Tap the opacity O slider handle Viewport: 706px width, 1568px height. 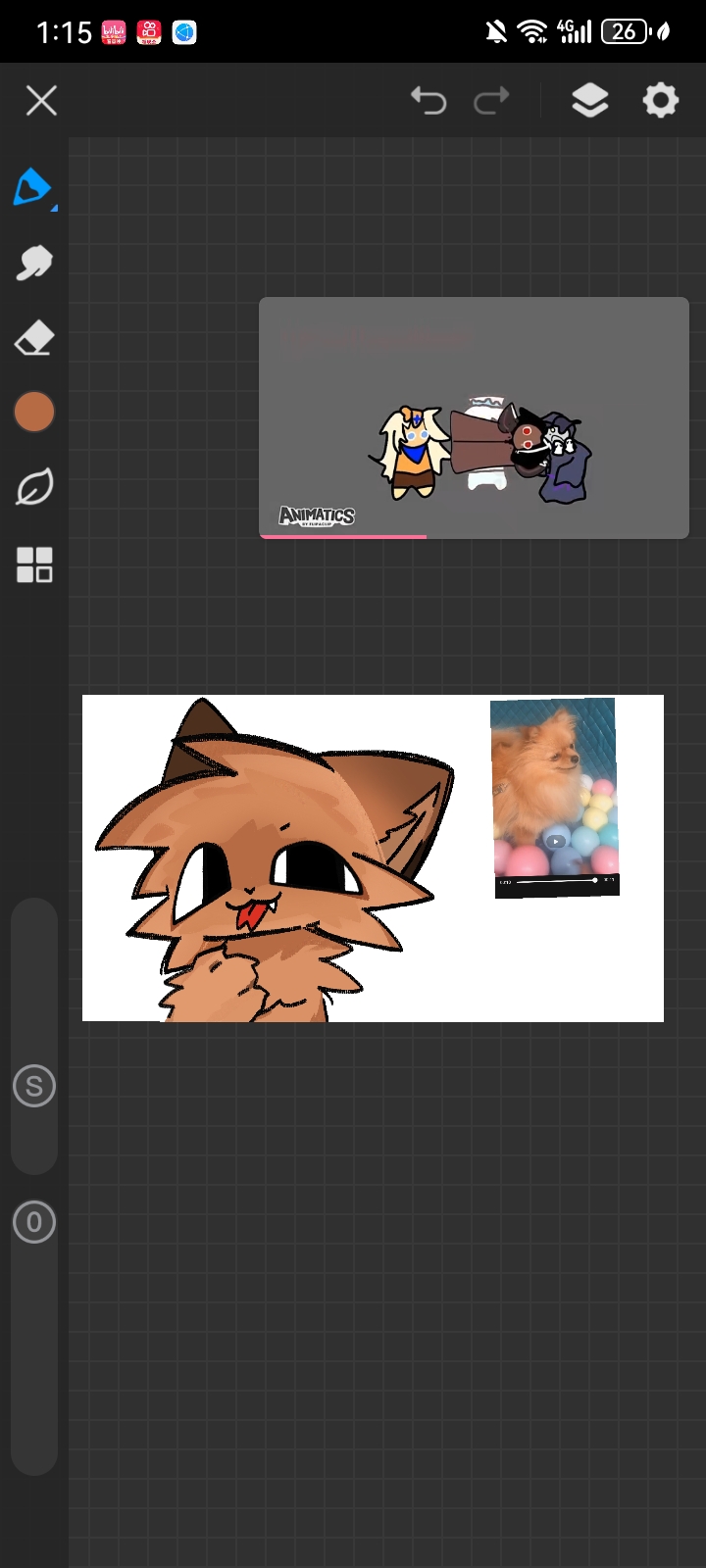34,1222
